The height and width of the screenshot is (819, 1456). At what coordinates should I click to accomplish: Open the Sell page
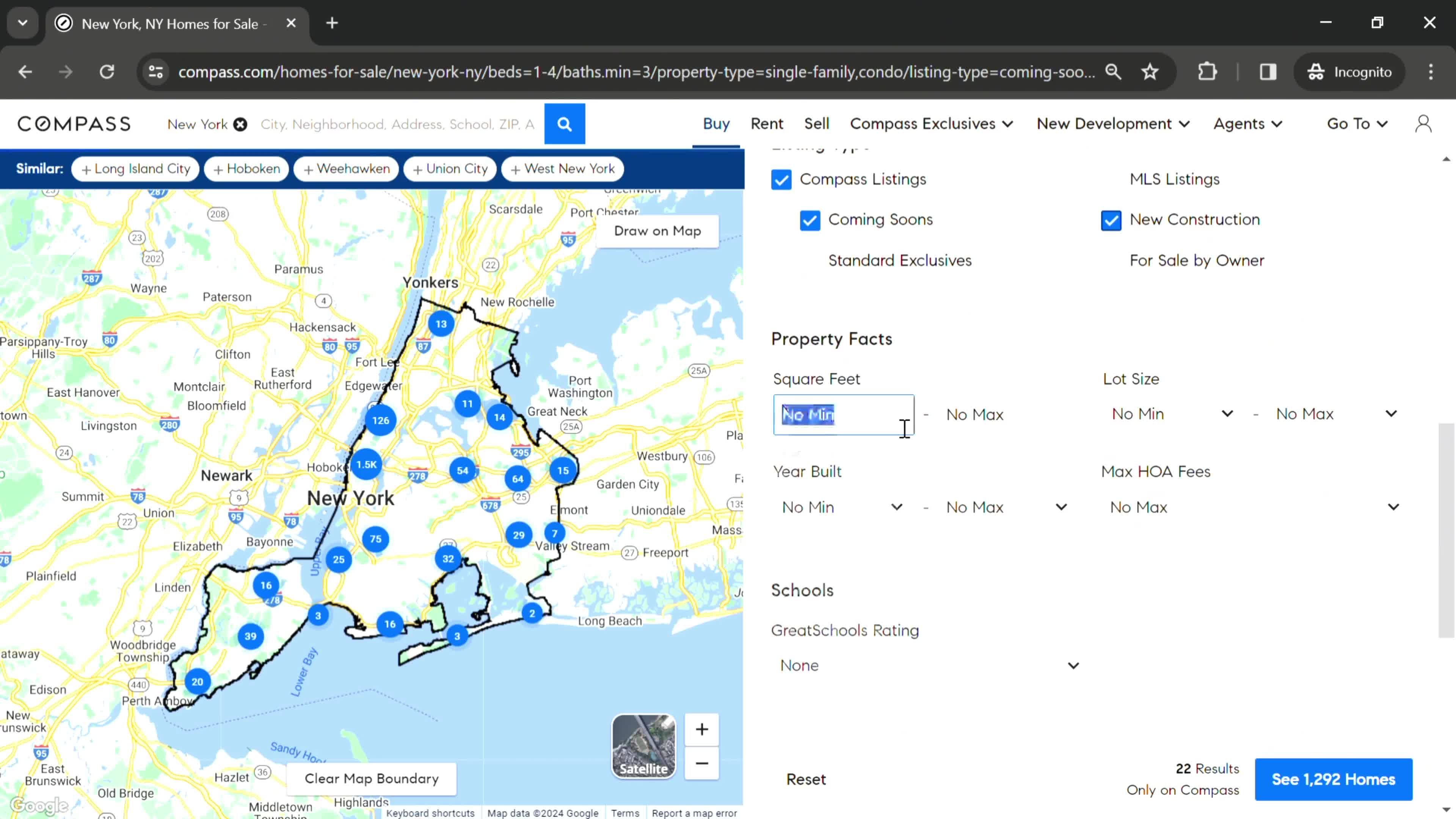[x=816, y=124]
